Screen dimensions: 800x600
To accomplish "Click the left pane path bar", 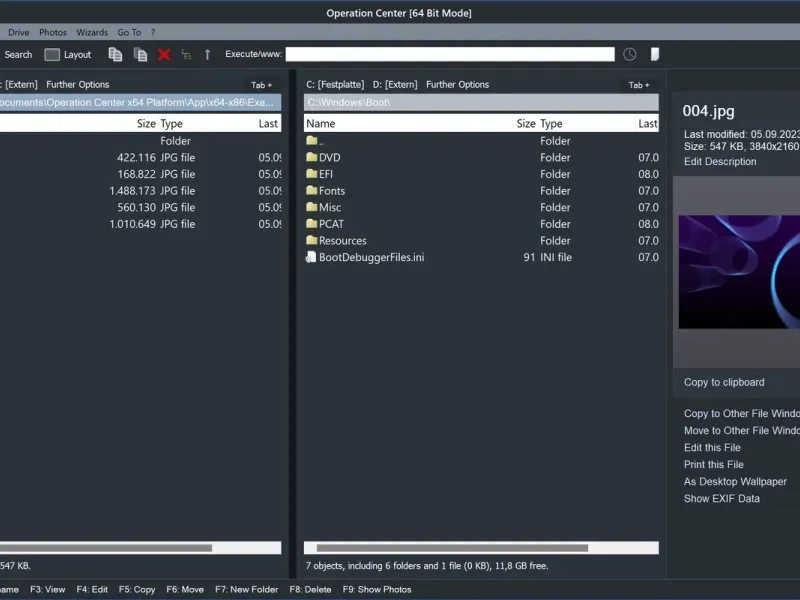I will 140,102.
